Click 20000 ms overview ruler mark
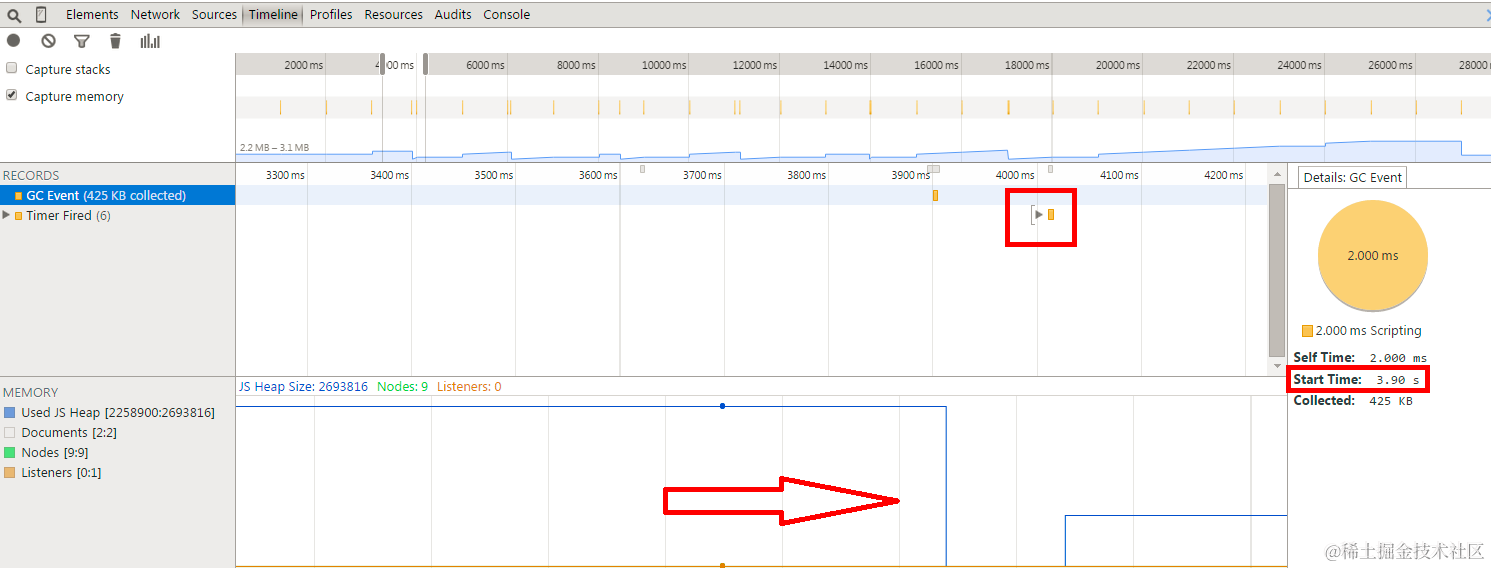Screen dimensions: 1491x568 [1117, 65]
